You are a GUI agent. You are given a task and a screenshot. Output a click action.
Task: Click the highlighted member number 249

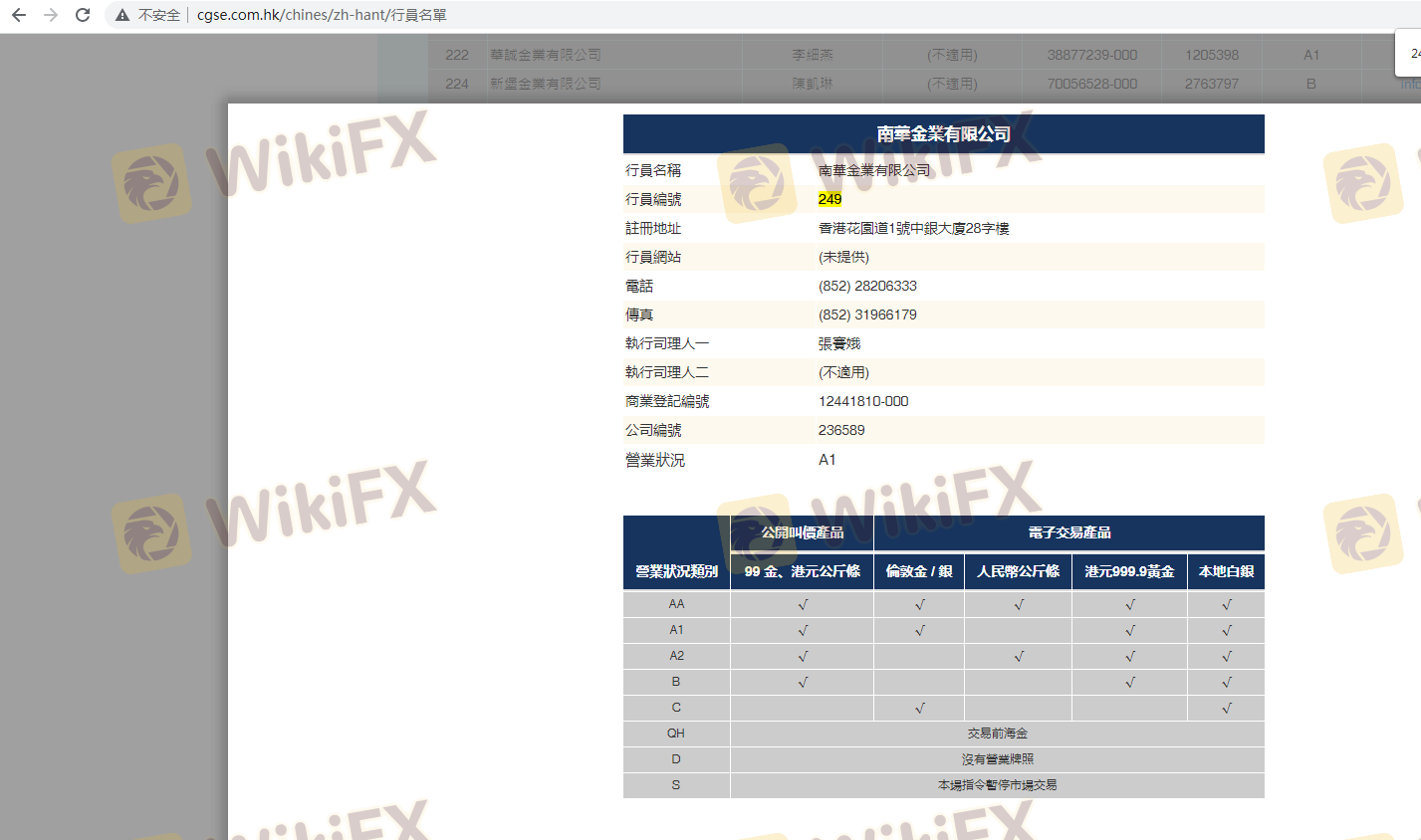coord(829,199)
